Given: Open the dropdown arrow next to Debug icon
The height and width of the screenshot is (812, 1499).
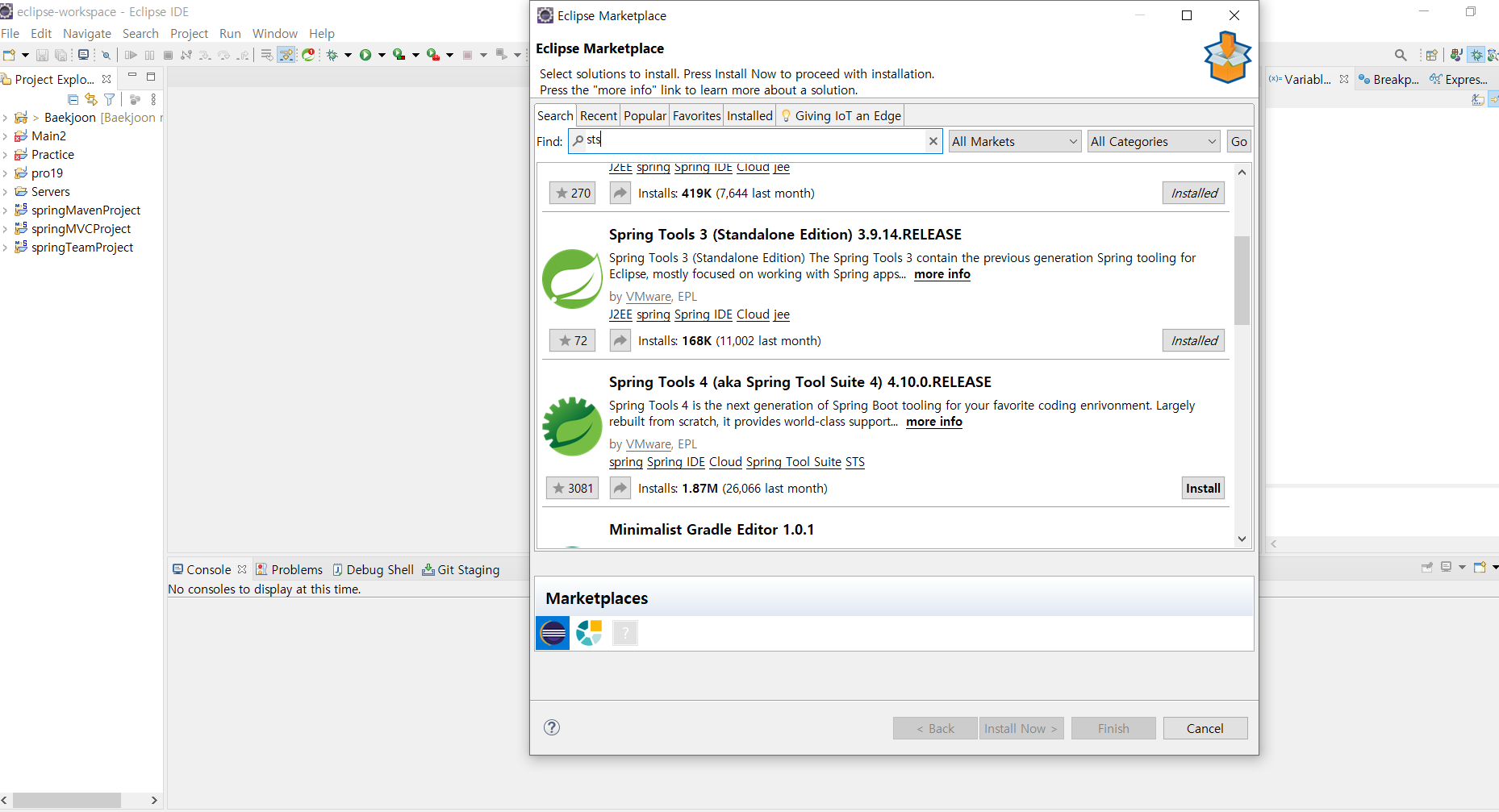Looking at the screenshot, I should tap(348, 55).
